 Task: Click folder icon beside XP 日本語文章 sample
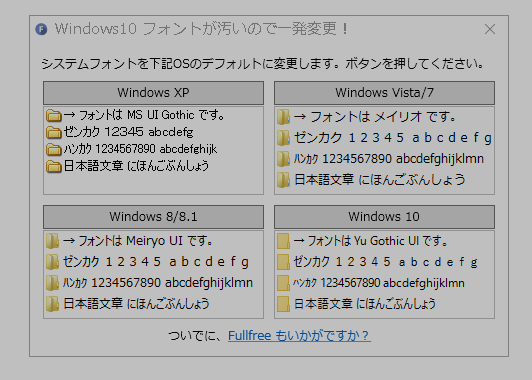coord(54,166)
